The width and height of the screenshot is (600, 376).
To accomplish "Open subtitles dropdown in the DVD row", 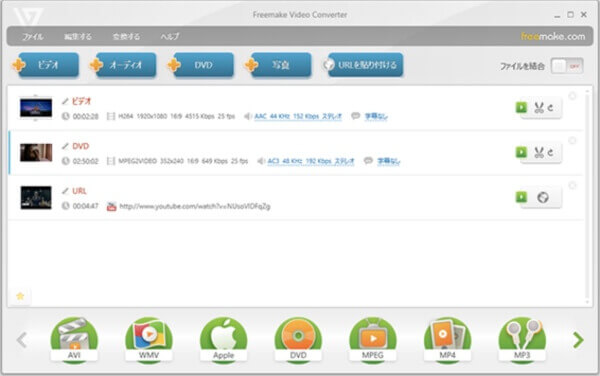I will click(388, 161).
